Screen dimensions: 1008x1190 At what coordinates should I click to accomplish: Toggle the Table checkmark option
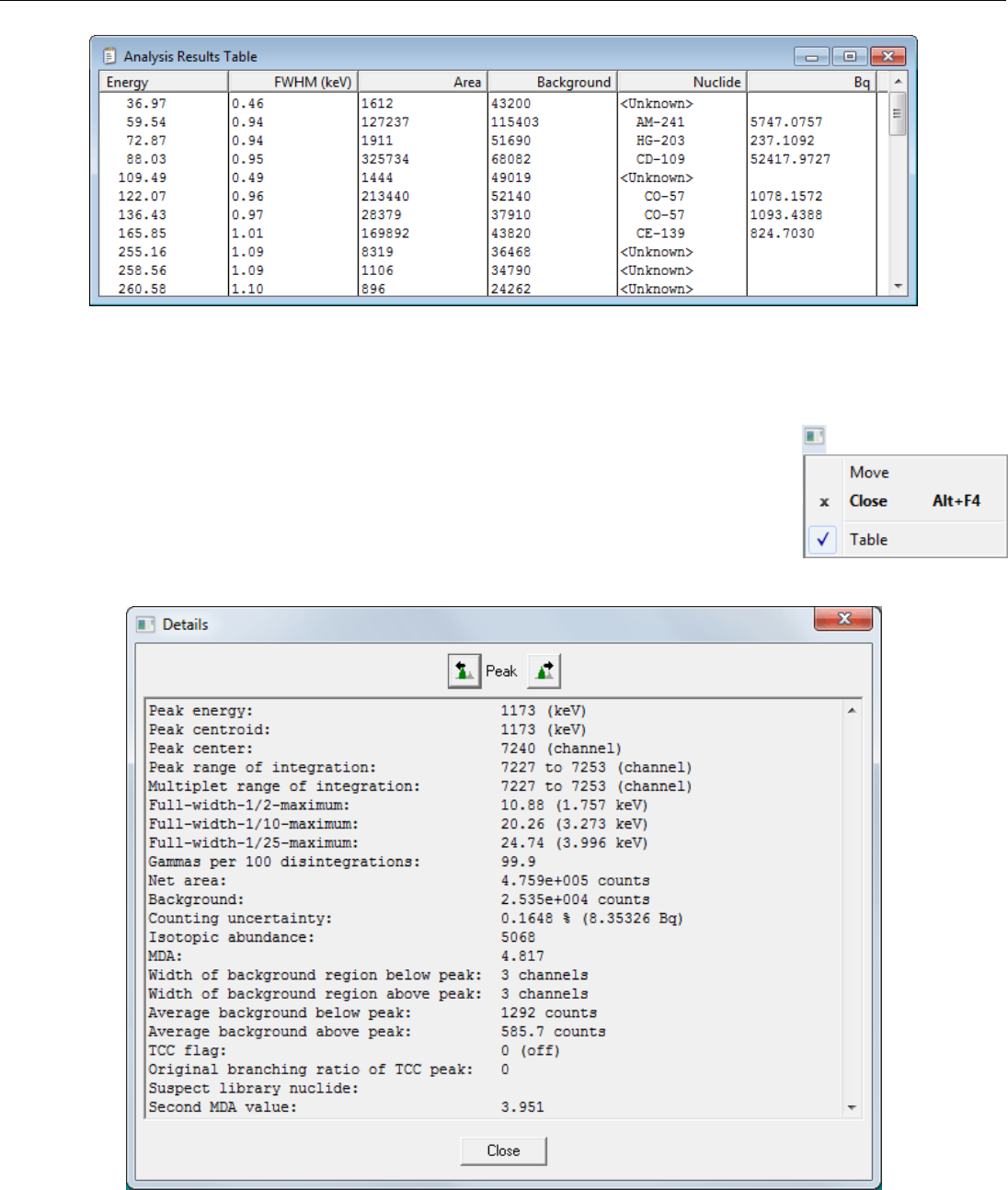tap(822, 540)
